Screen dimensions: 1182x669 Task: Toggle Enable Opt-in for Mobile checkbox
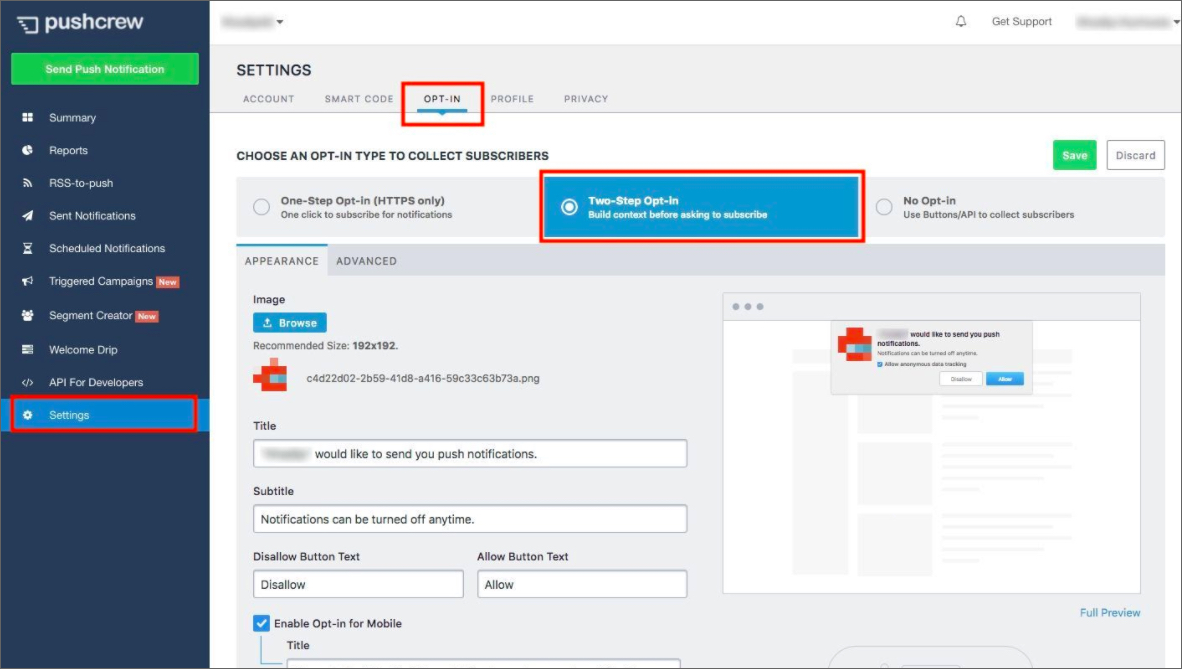261,623
